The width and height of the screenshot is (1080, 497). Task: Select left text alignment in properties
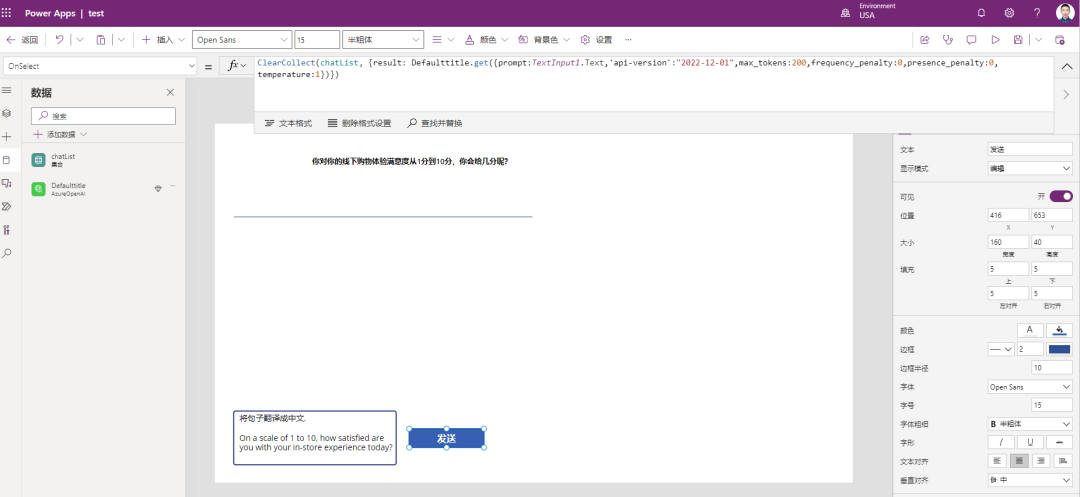pos(998,461)
